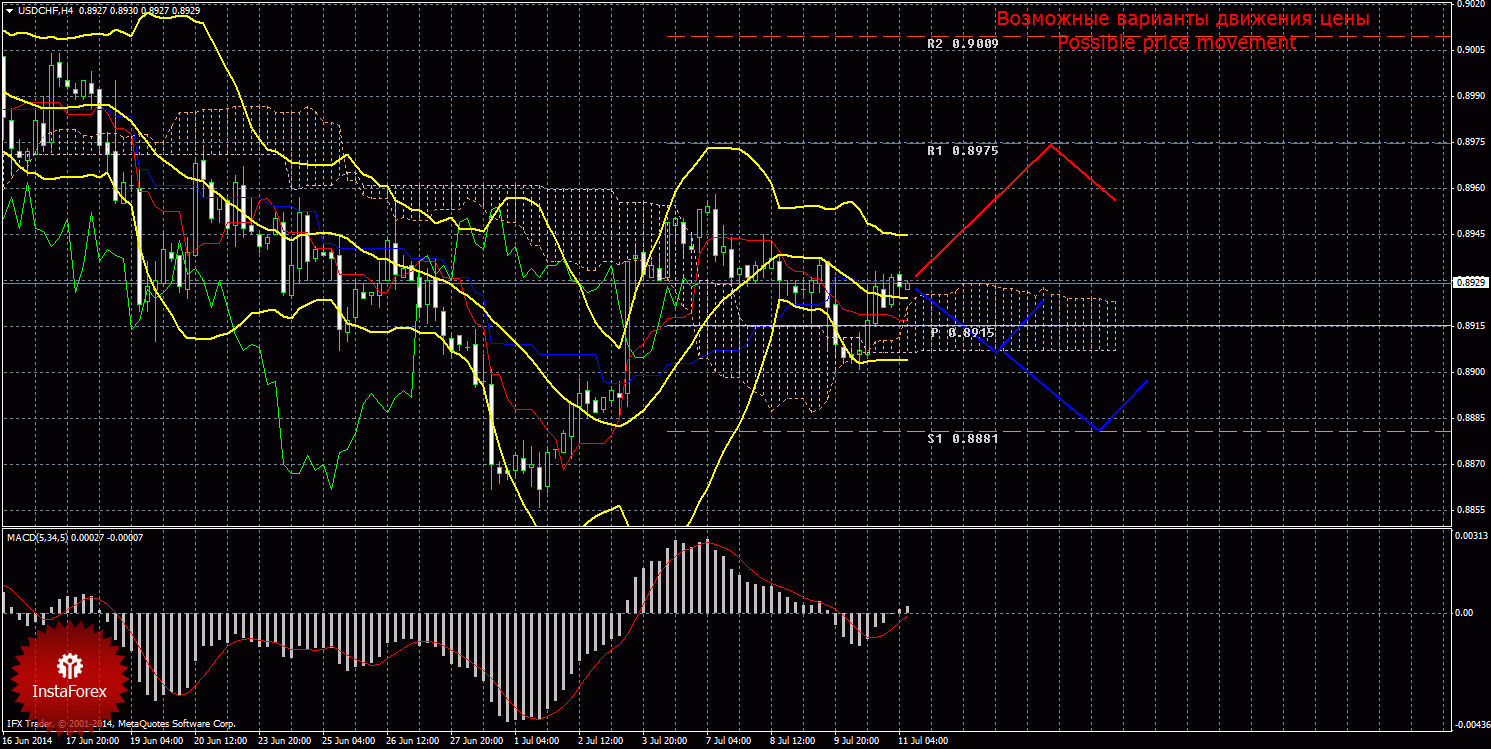Click price scale value 0.8885

[x=1470, y=418]
